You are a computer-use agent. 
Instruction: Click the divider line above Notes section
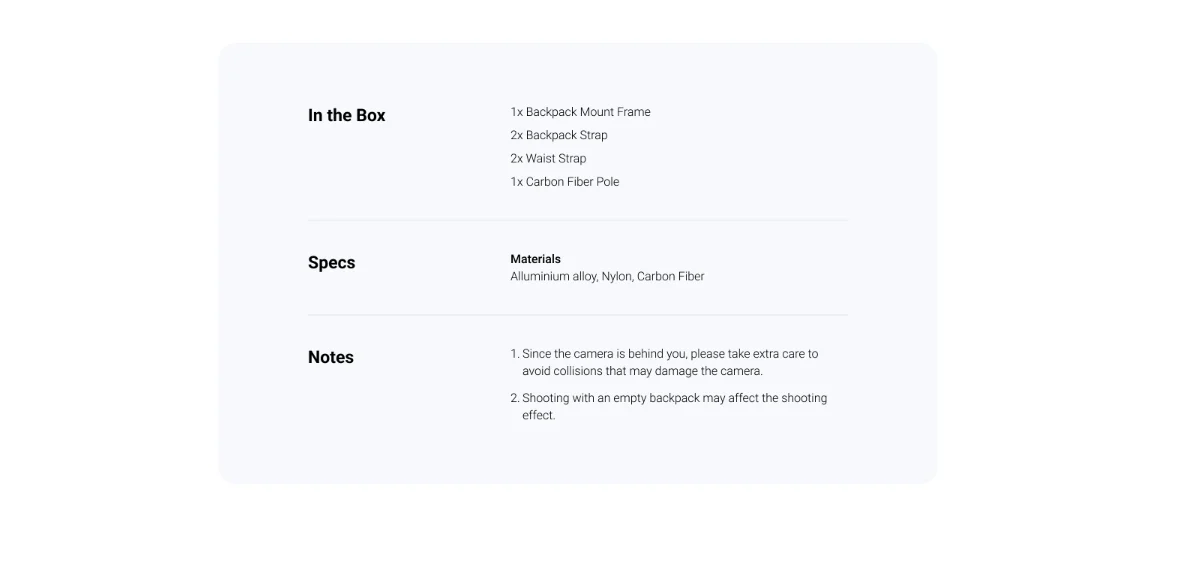coord(577,315)
